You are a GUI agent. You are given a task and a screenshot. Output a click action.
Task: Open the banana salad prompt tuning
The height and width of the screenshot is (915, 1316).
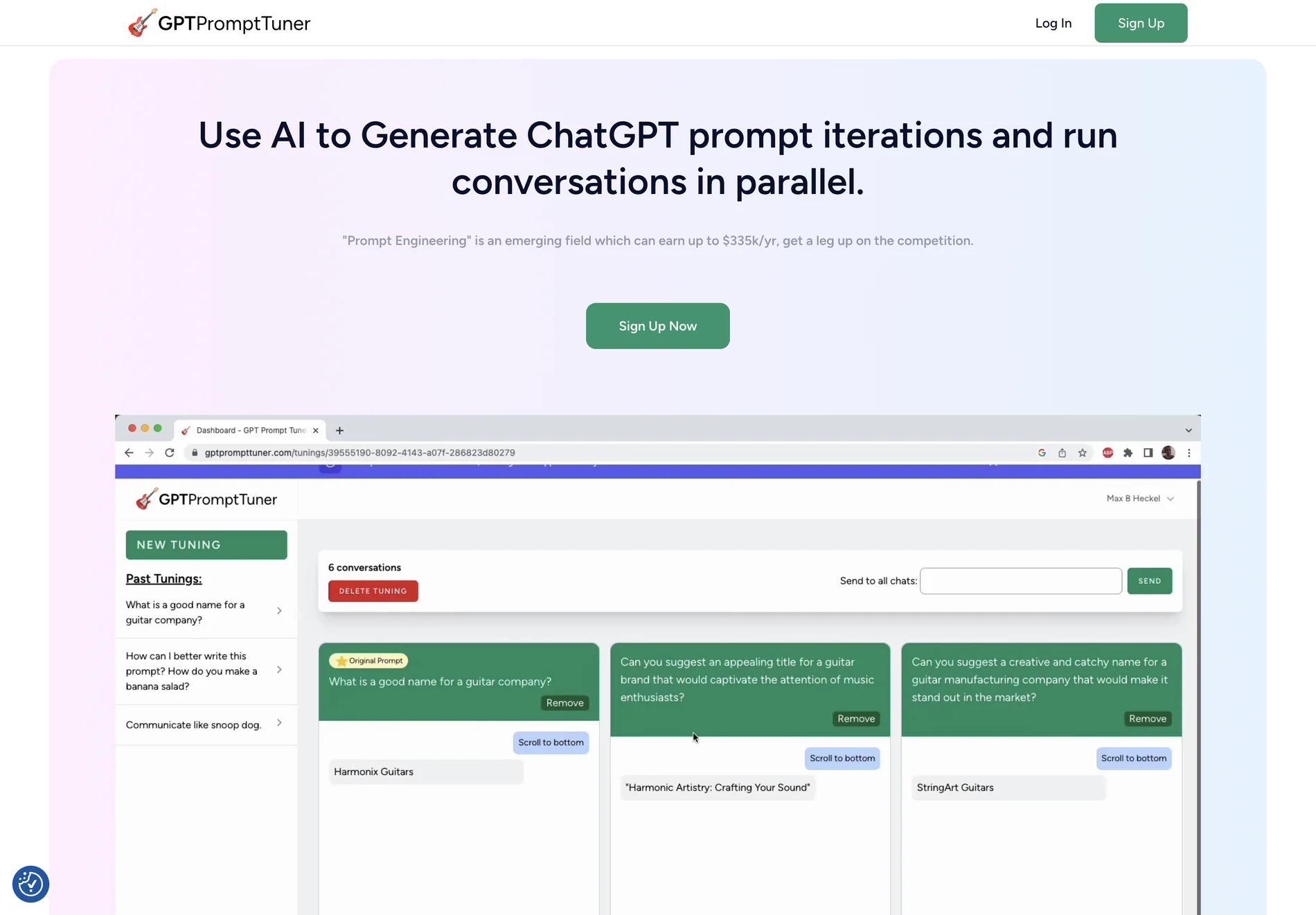tap(191, 670)
